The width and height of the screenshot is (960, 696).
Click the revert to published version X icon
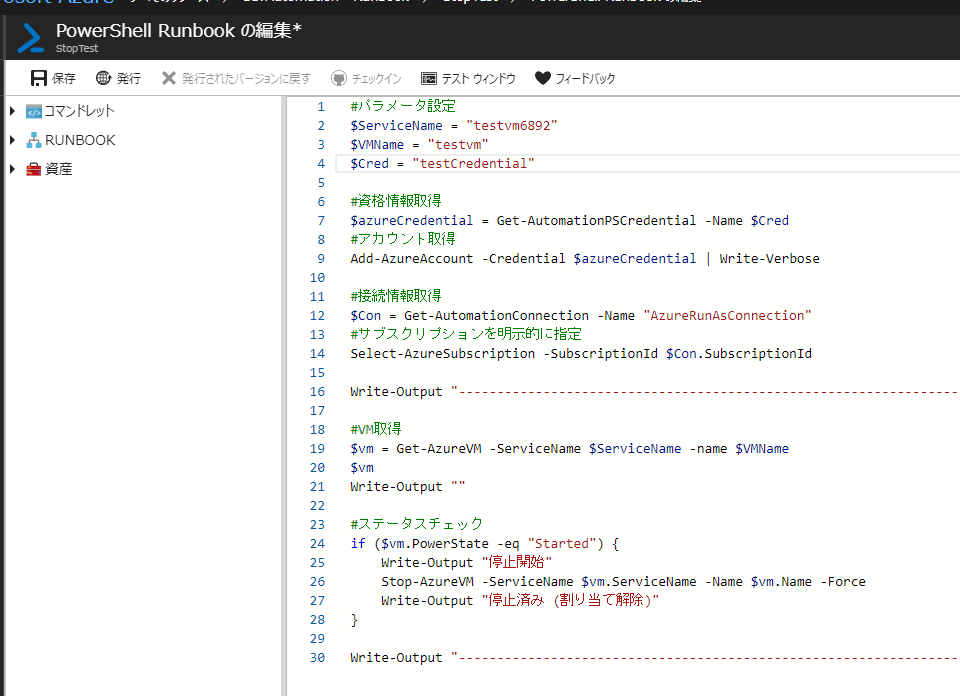tap(168, 78)
